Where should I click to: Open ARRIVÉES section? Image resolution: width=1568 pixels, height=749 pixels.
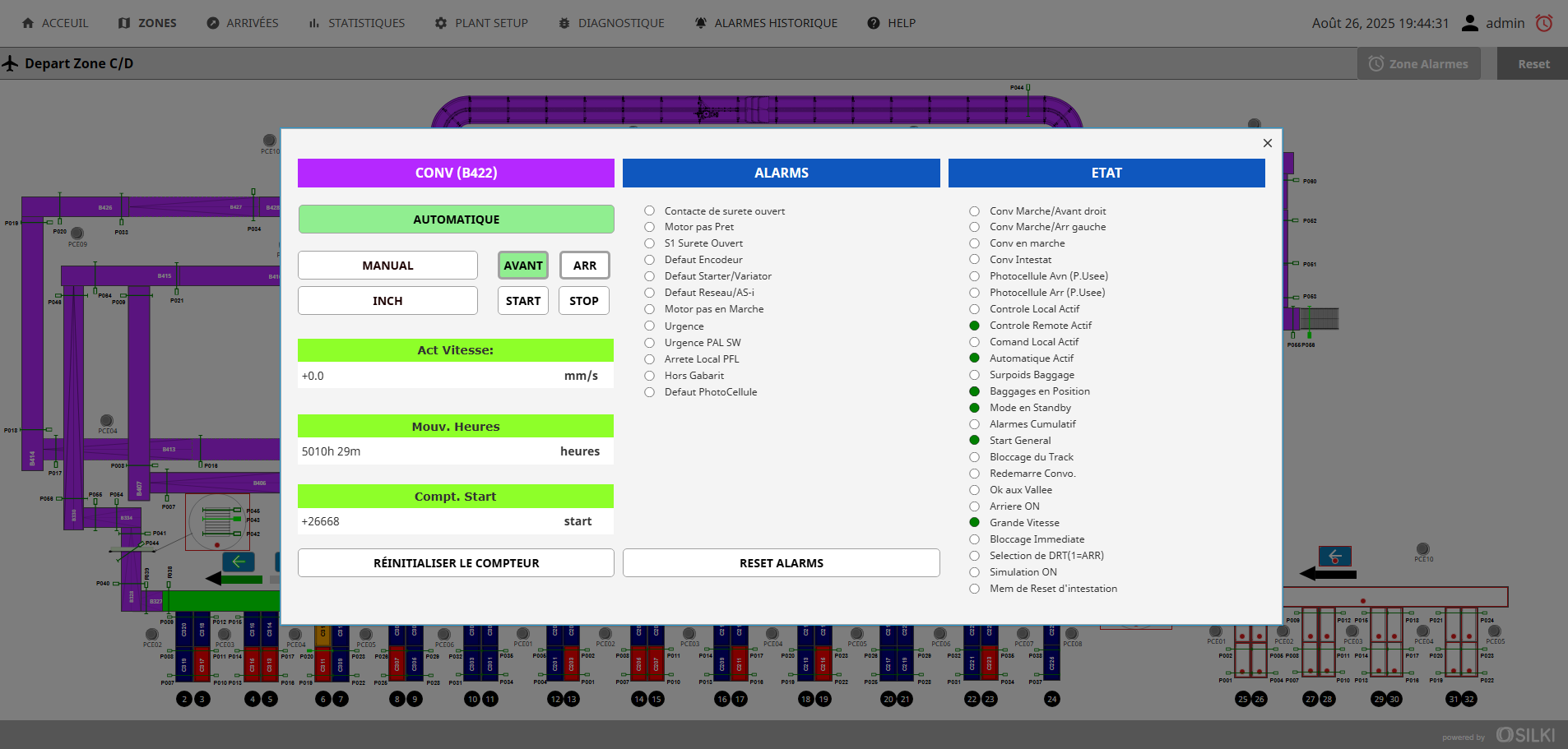coord(242,23)
